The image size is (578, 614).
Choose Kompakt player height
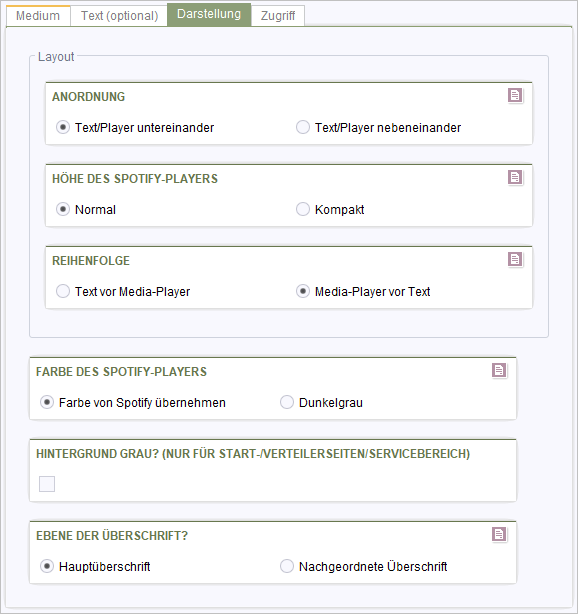[303, 209]
